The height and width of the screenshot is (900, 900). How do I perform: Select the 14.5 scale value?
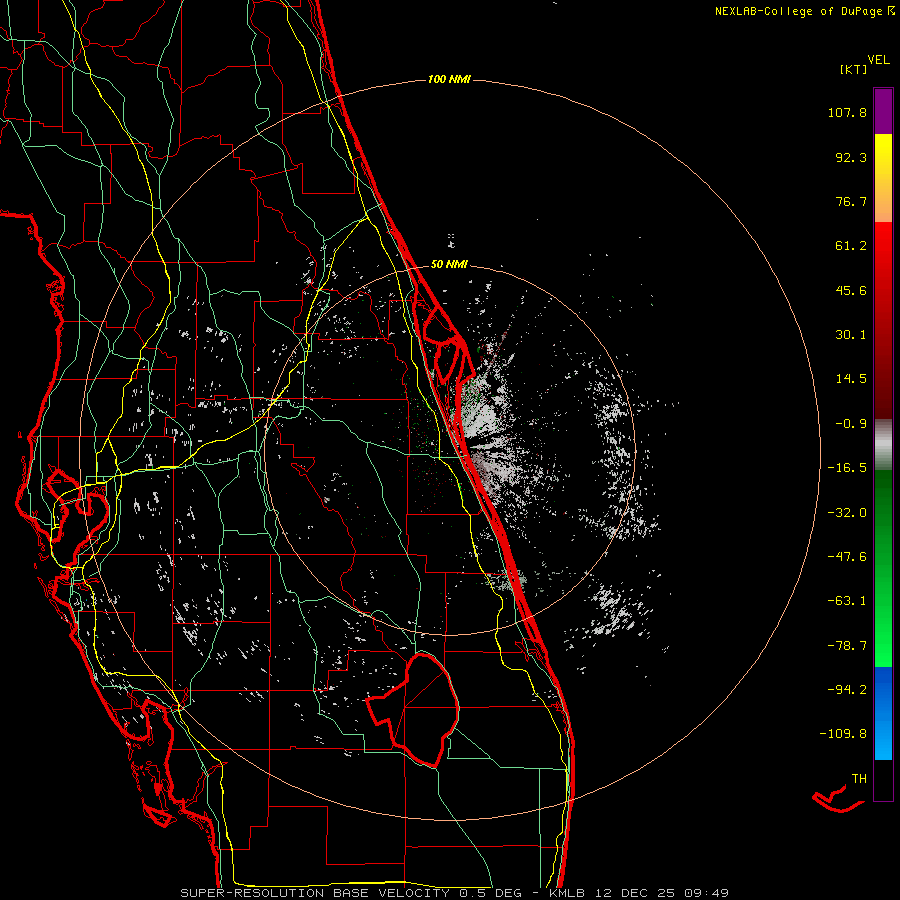pos(851,379)
